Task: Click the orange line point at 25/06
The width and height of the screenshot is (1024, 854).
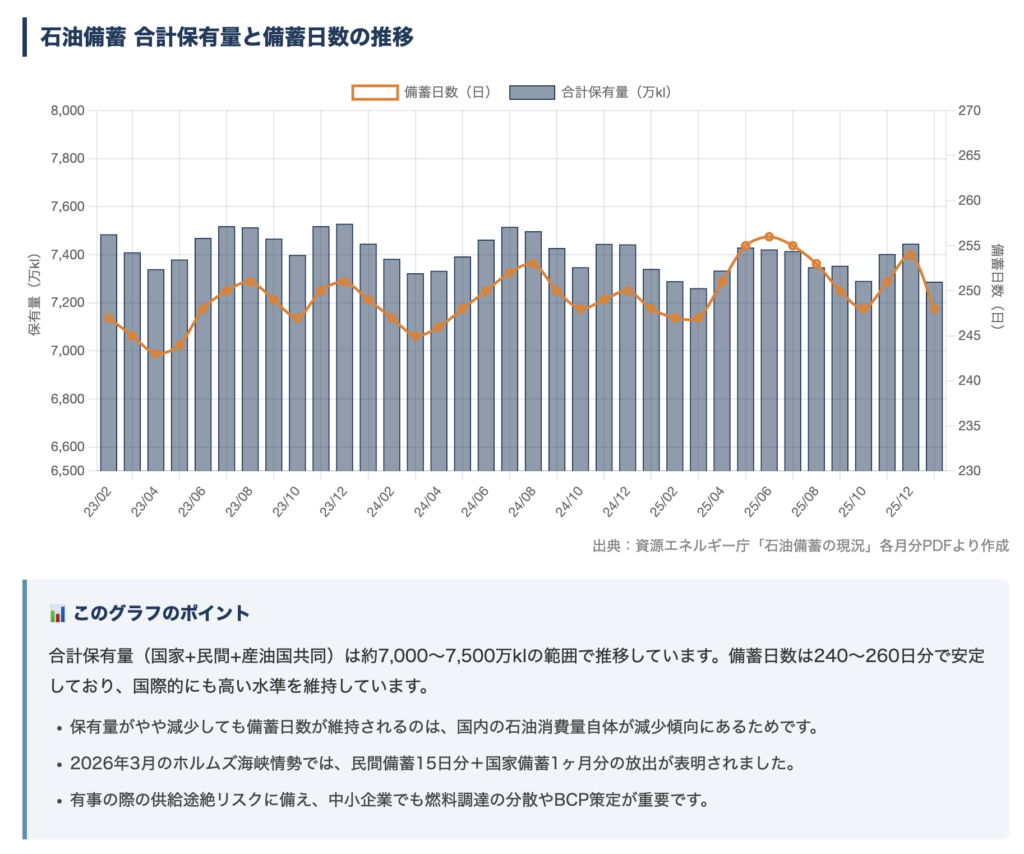Action: pyautogui.click(x=768, y=237)
